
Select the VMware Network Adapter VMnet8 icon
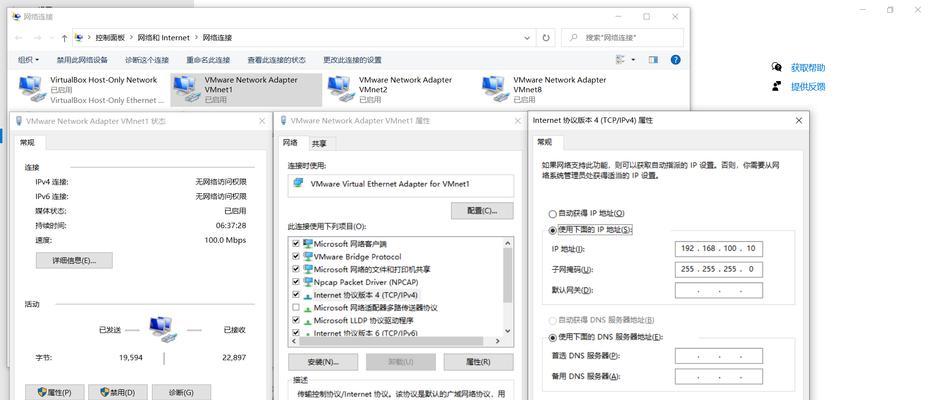tap(494, 89)
